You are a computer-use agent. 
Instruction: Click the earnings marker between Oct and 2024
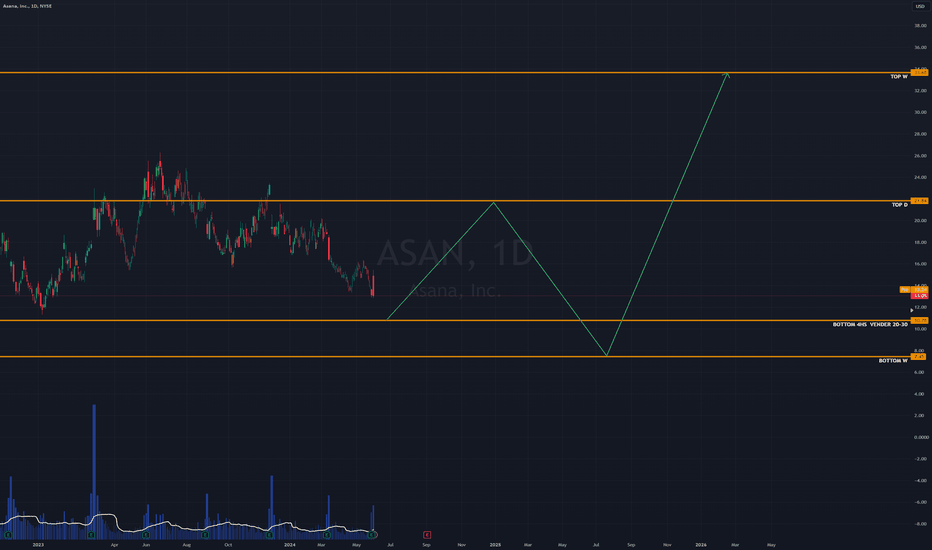click(x=269, y=535)
